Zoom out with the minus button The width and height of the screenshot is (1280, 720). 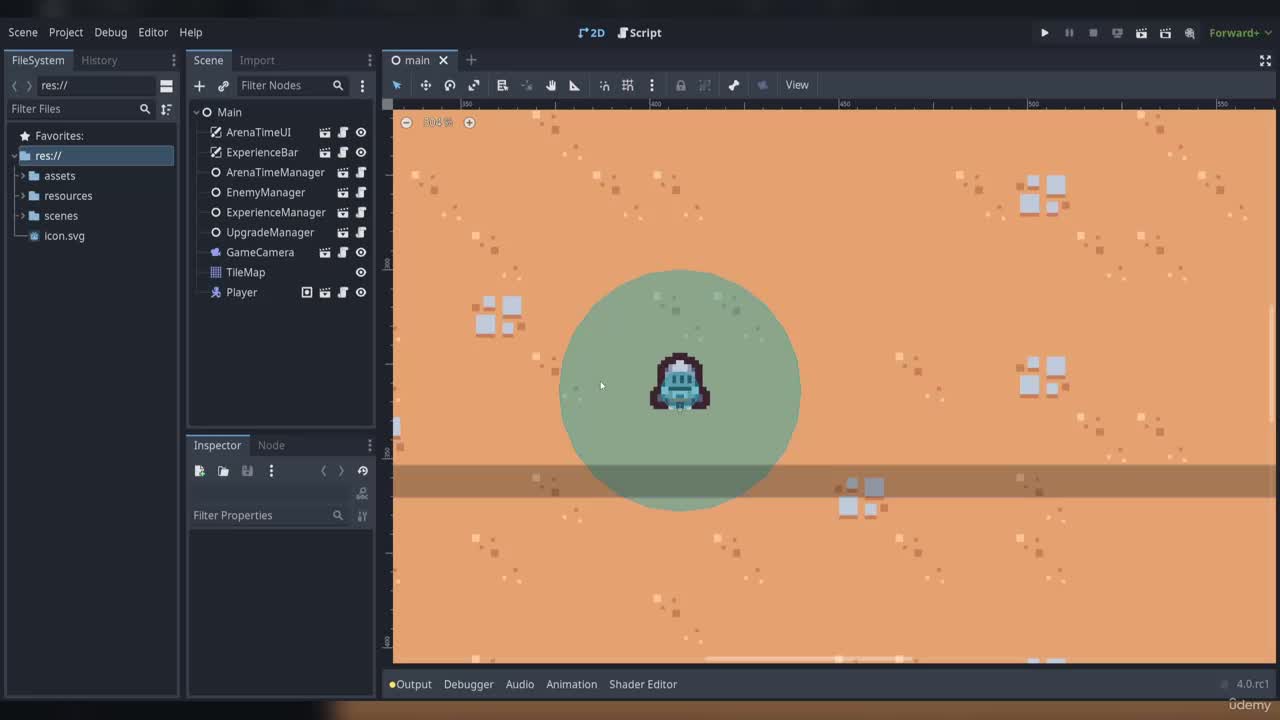tap(406, 122)
